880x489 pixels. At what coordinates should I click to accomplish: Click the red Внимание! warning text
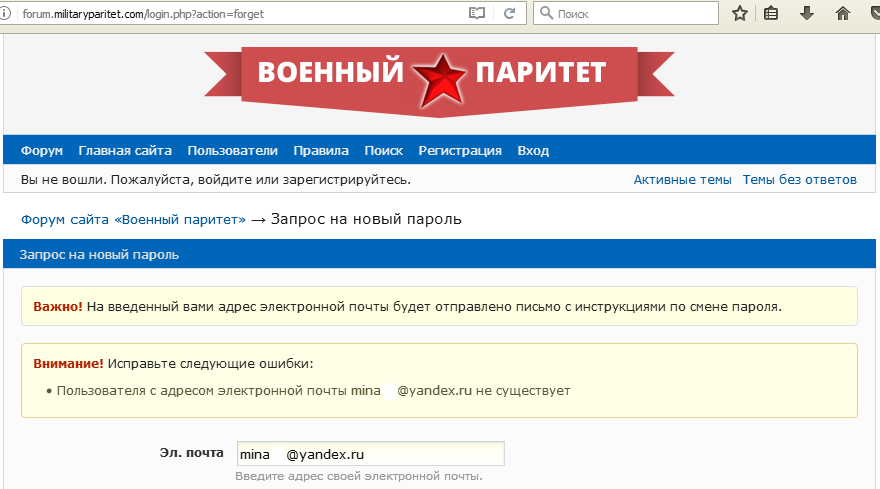pos(68,363)
